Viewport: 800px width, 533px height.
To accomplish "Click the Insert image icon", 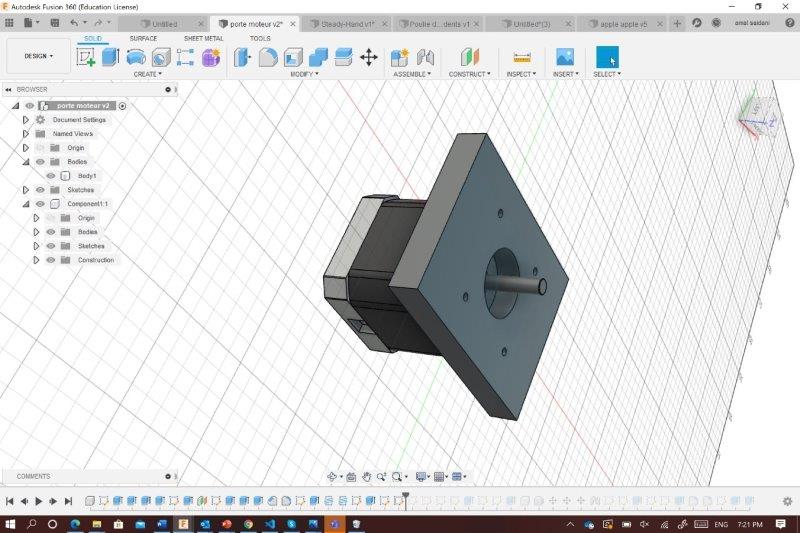I will tap(565, 57).
